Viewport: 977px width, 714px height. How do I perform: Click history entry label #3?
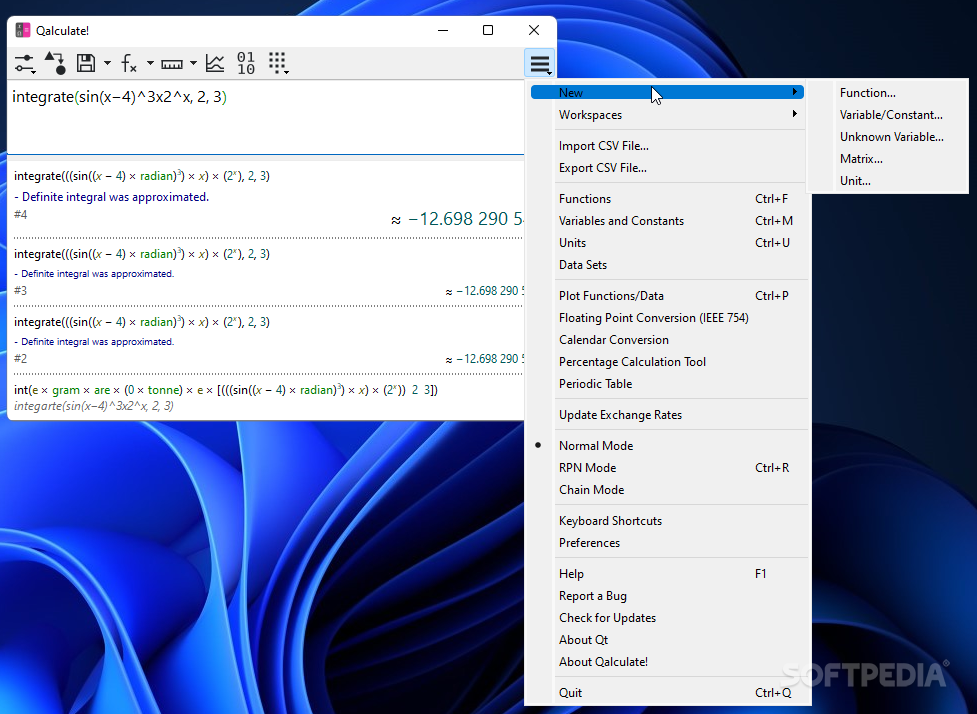pos(21,290)
